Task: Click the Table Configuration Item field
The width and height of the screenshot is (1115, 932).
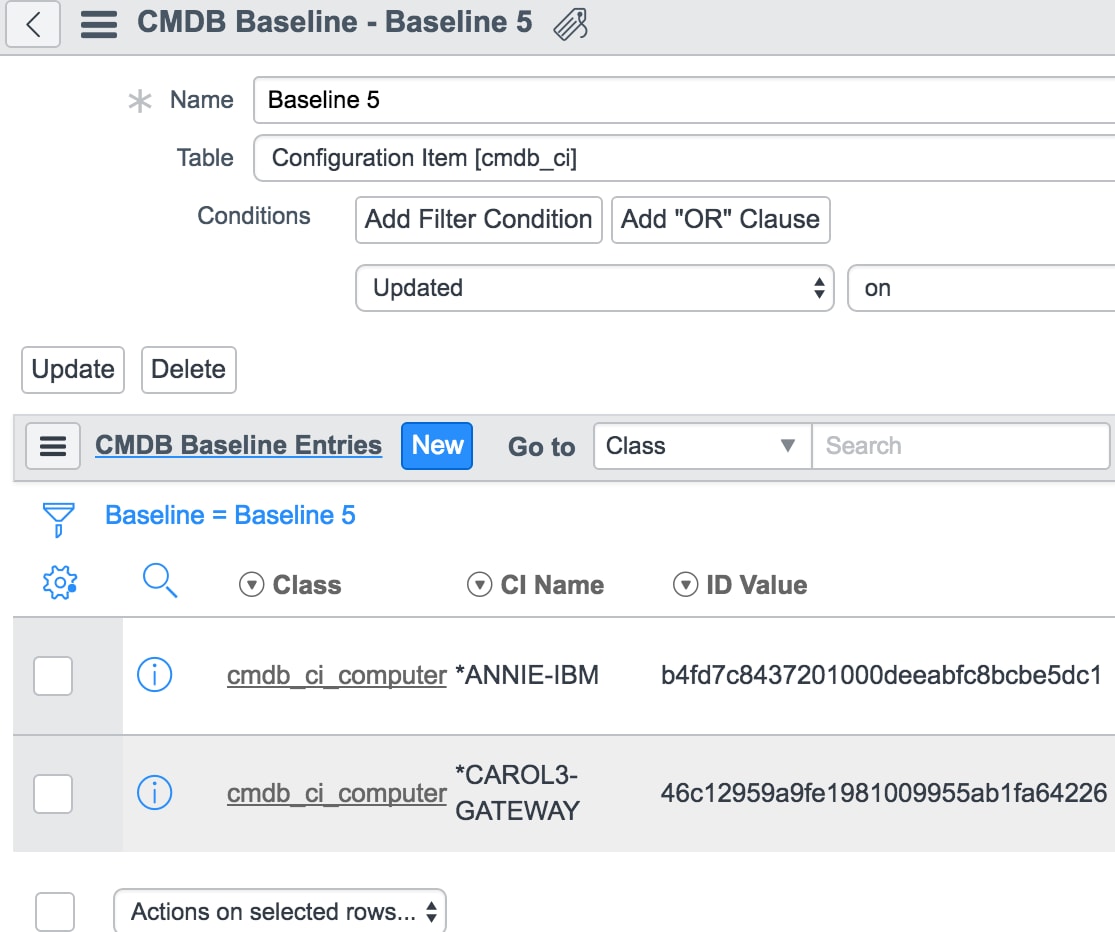Action: click(684, 158)
